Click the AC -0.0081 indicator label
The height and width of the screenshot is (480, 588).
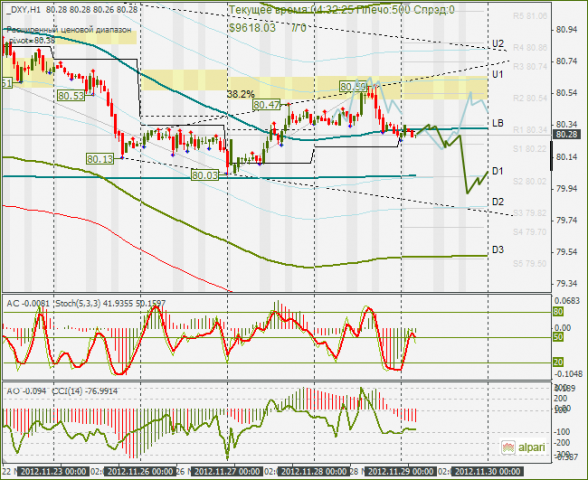pyautogui.click(x=27, y=303)
